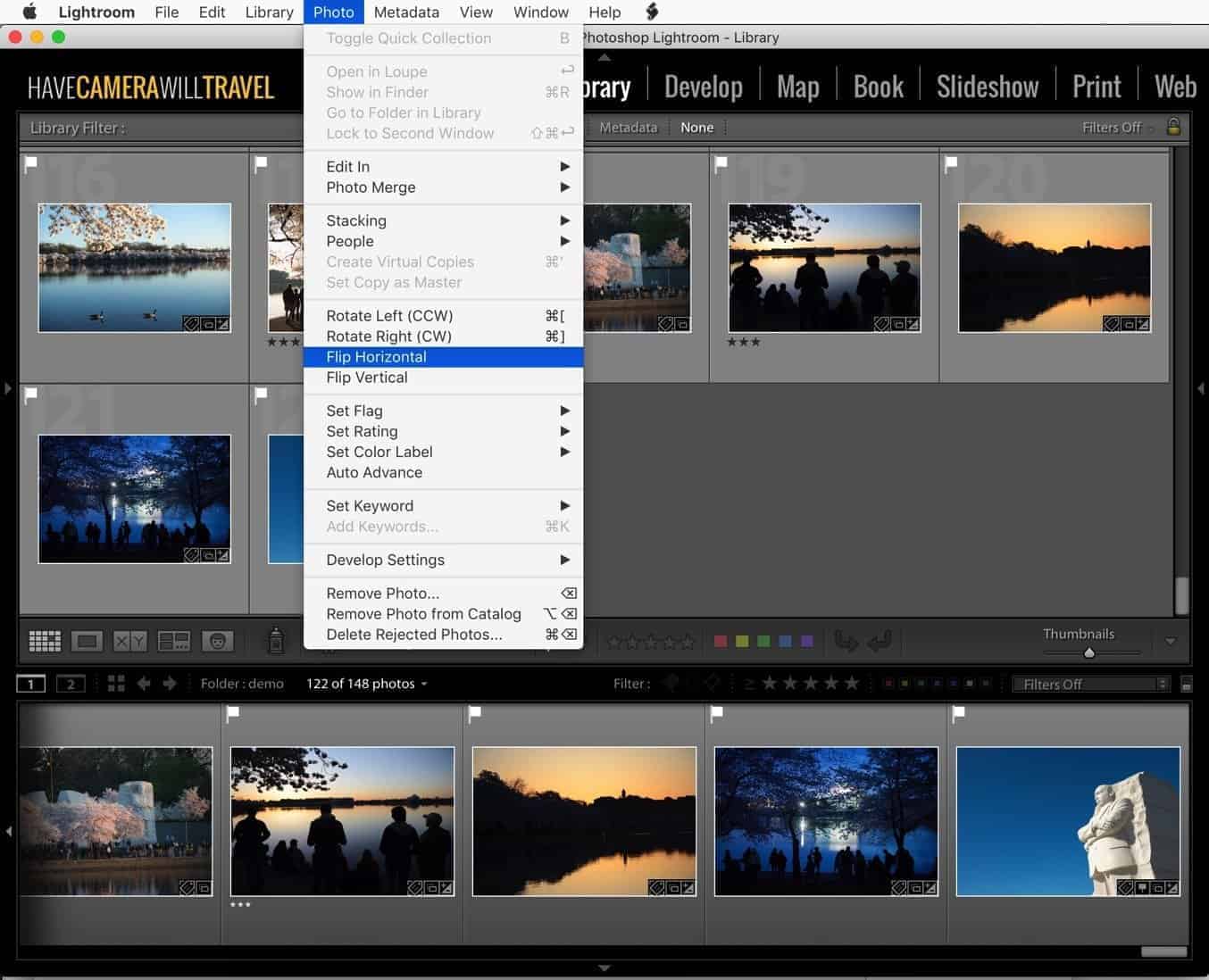Switch to the Slideshow module
This screenshot has width=1209, height=980.
[x=988, y=87]
